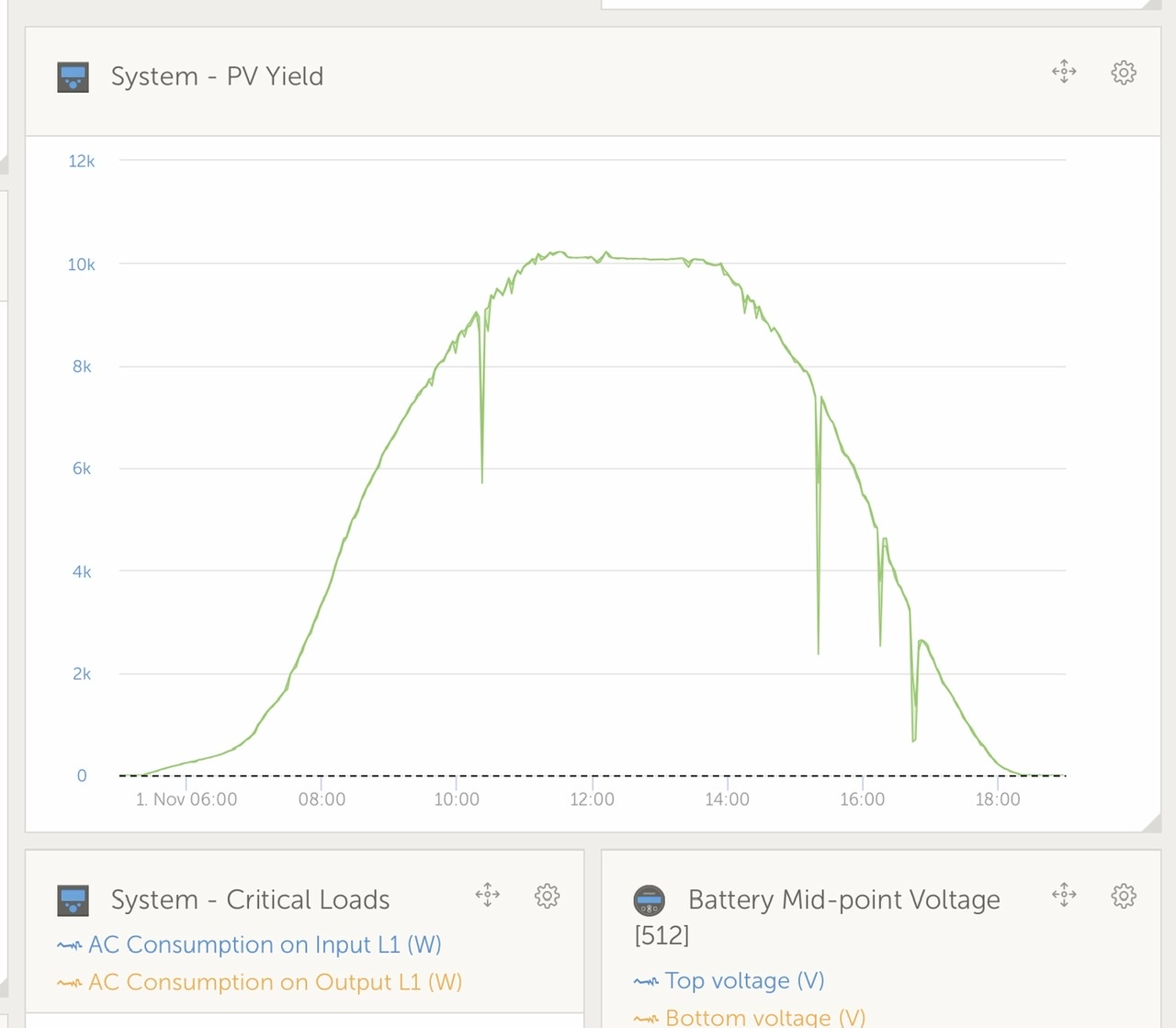The width and height of the screenshot is (1176, 1028).
Task: Click the 08:00 x-axis label
Action: [322, 799]
